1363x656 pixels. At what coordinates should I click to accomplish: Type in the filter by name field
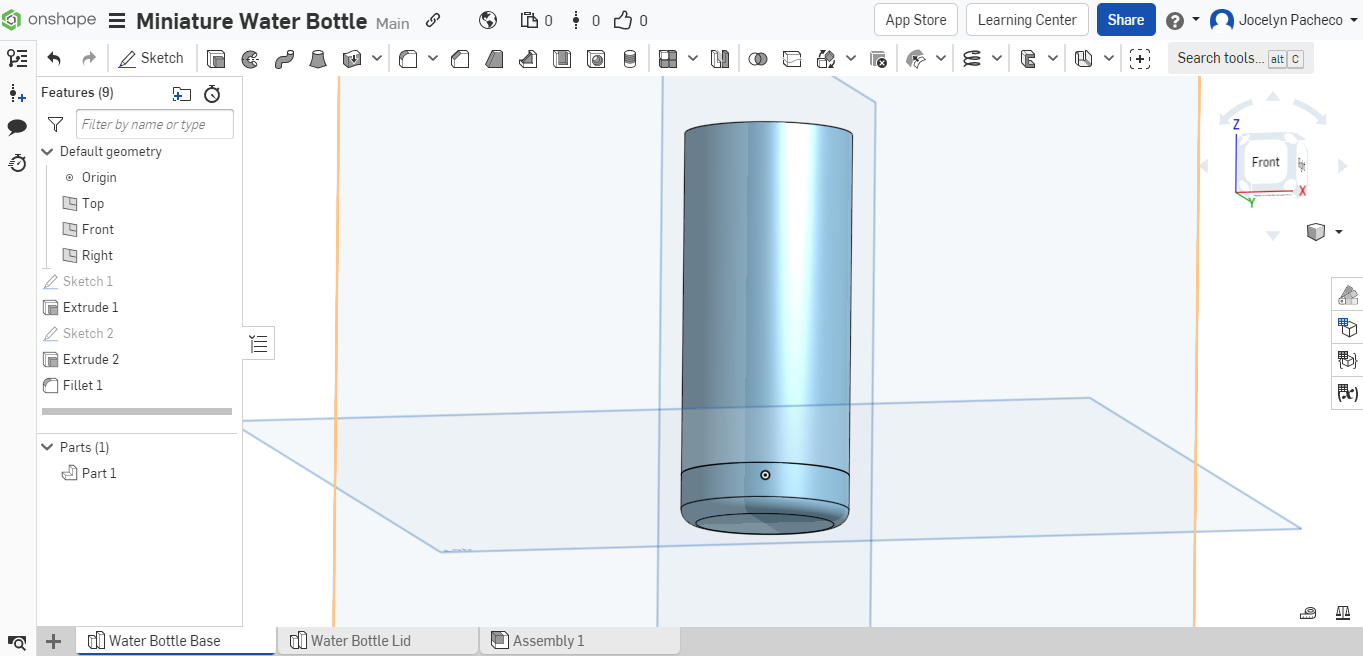[154, 123]
